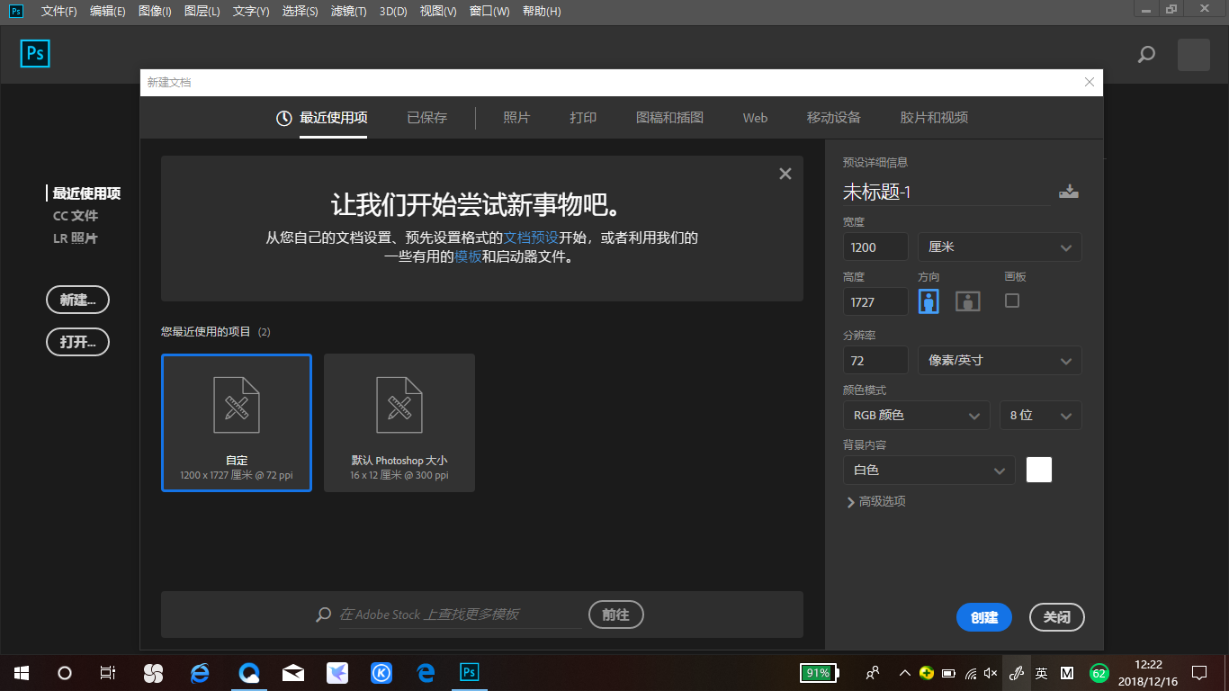Click the user avatar square at top right
The width and height of the screenshot is (1229, 691).
tap(1194, 55)
